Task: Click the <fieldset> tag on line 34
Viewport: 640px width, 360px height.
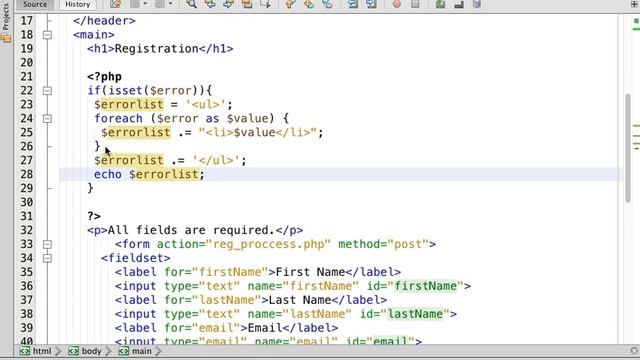Action: 136,258
